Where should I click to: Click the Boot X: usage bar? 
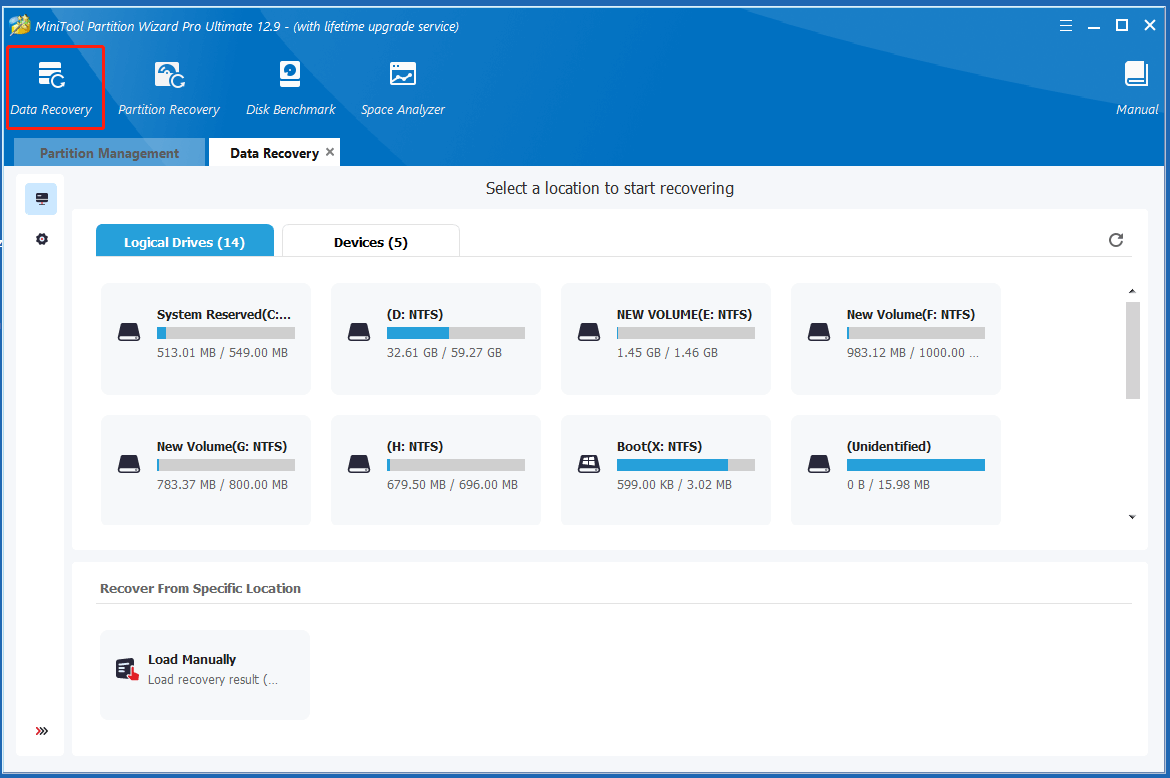pyautogui.click(x=686, y=465)
